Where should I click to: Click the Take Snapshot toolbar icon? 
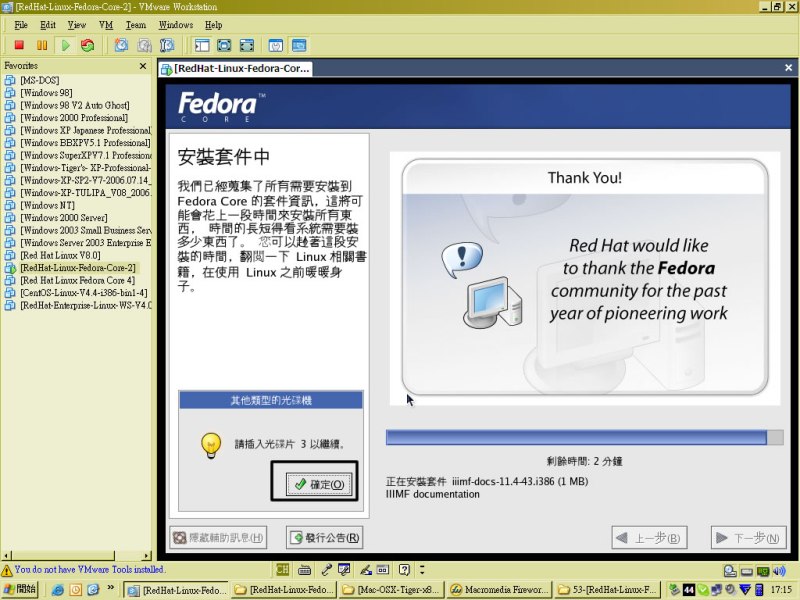(121, 45)
